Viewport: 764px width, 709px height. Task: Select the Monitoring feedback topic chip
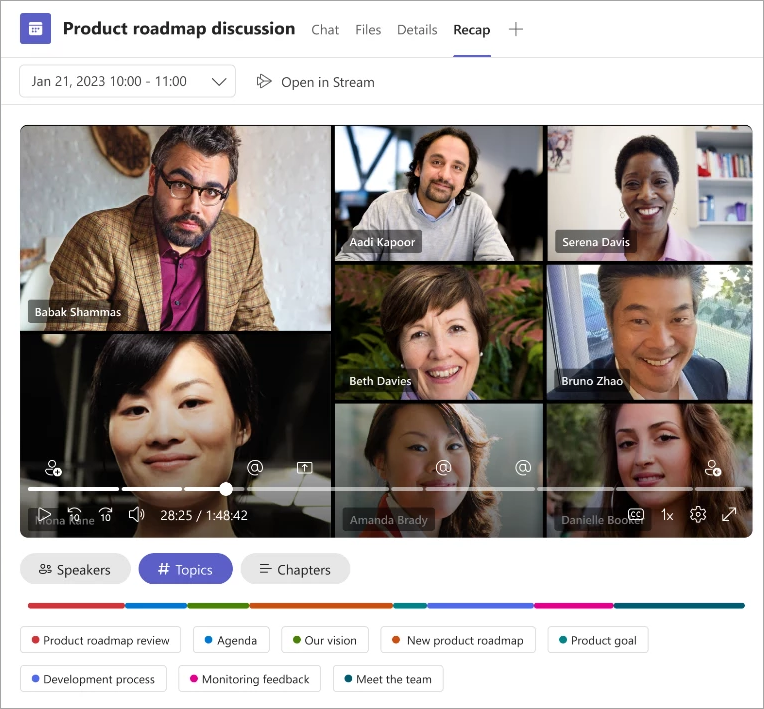tap(249, 679)
